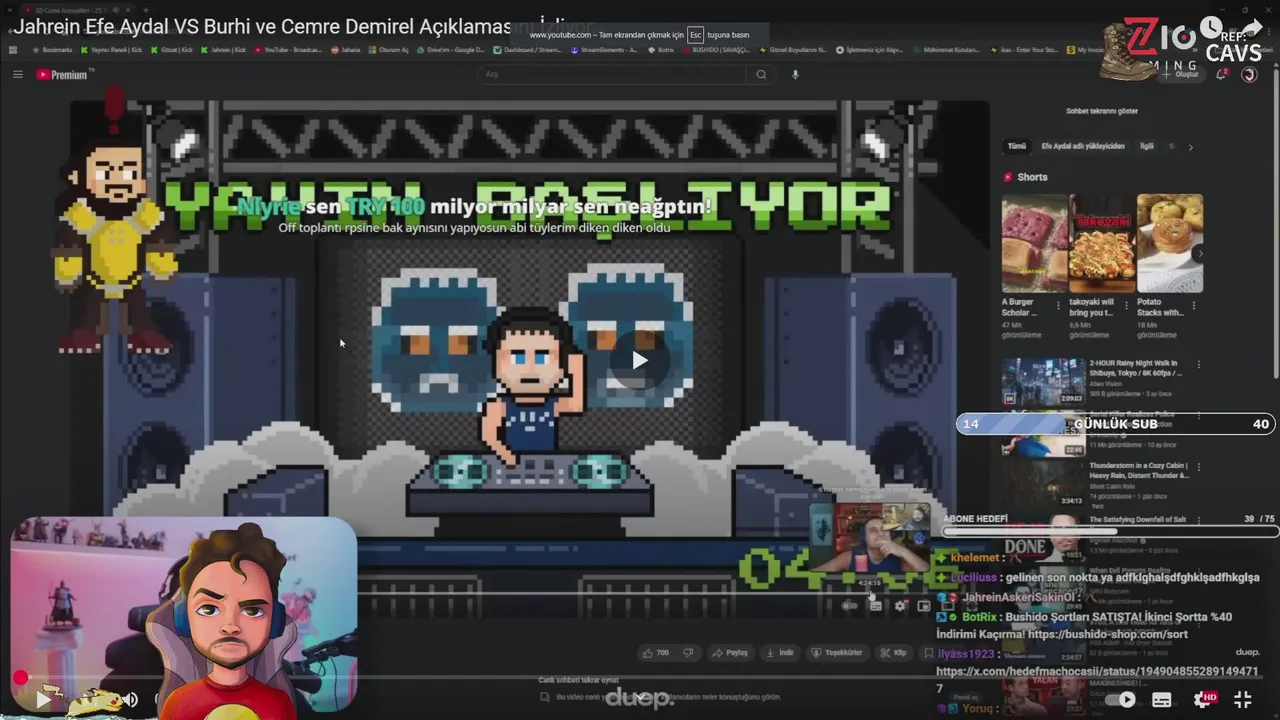Click bushido-shop.com link in chat
1280x720 pixels.
click(1107, 634)
